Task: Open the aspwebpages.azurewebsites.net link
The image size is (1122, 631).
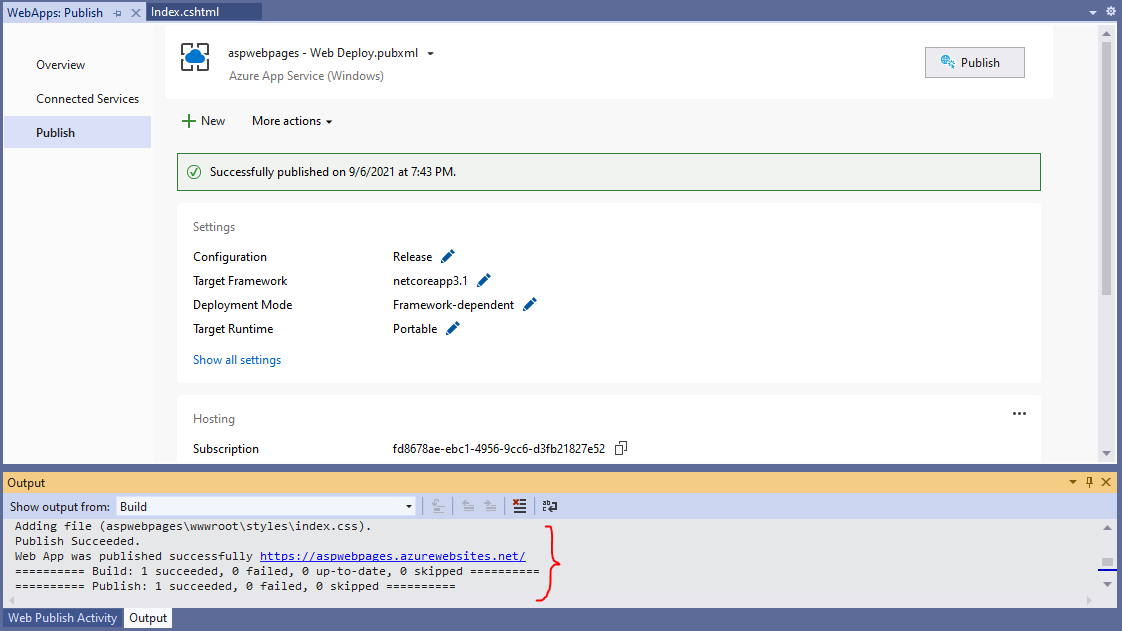Action: click(x=393, y=556)
